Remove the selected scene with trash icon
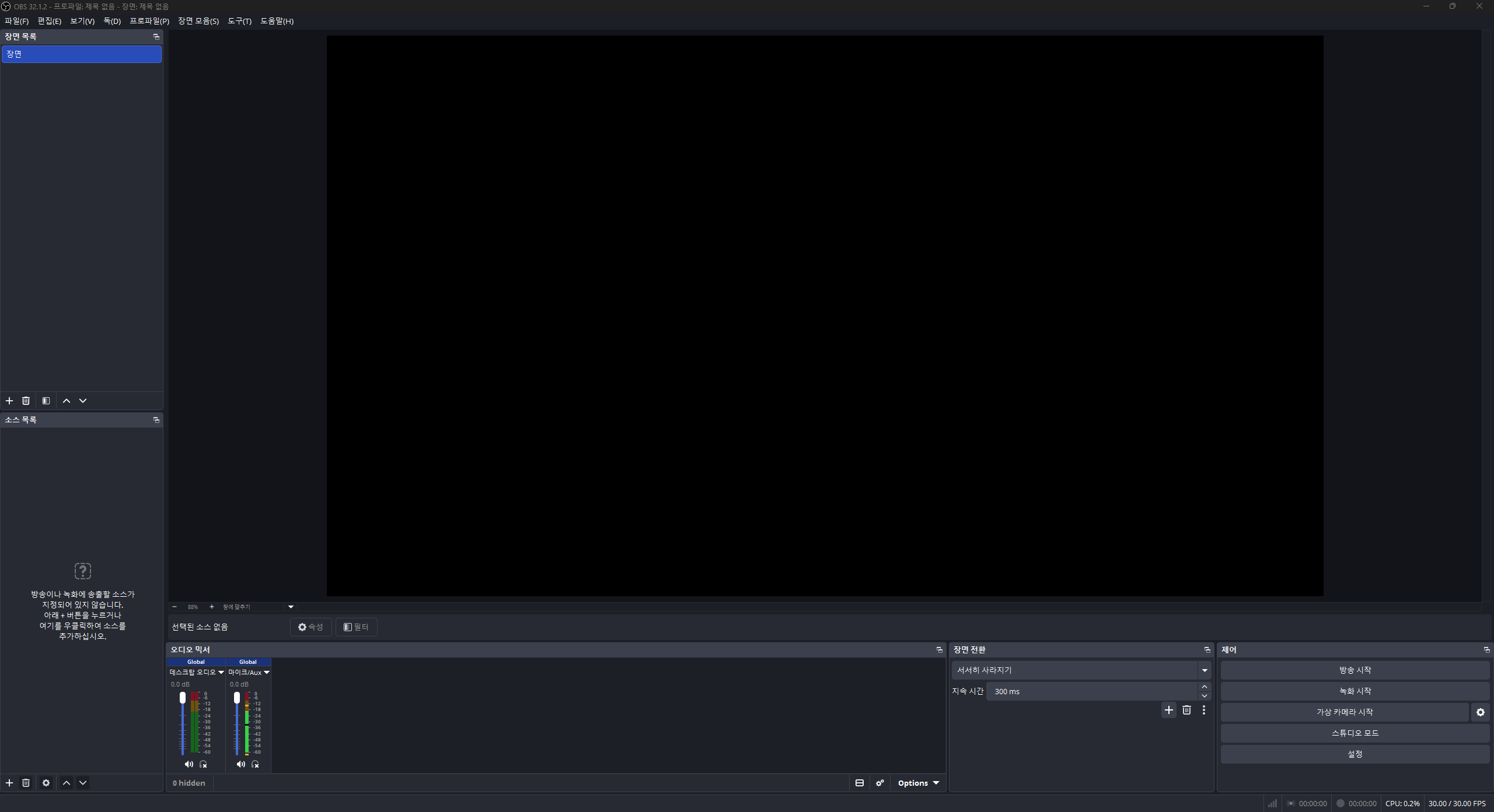 tap(26, 401)
